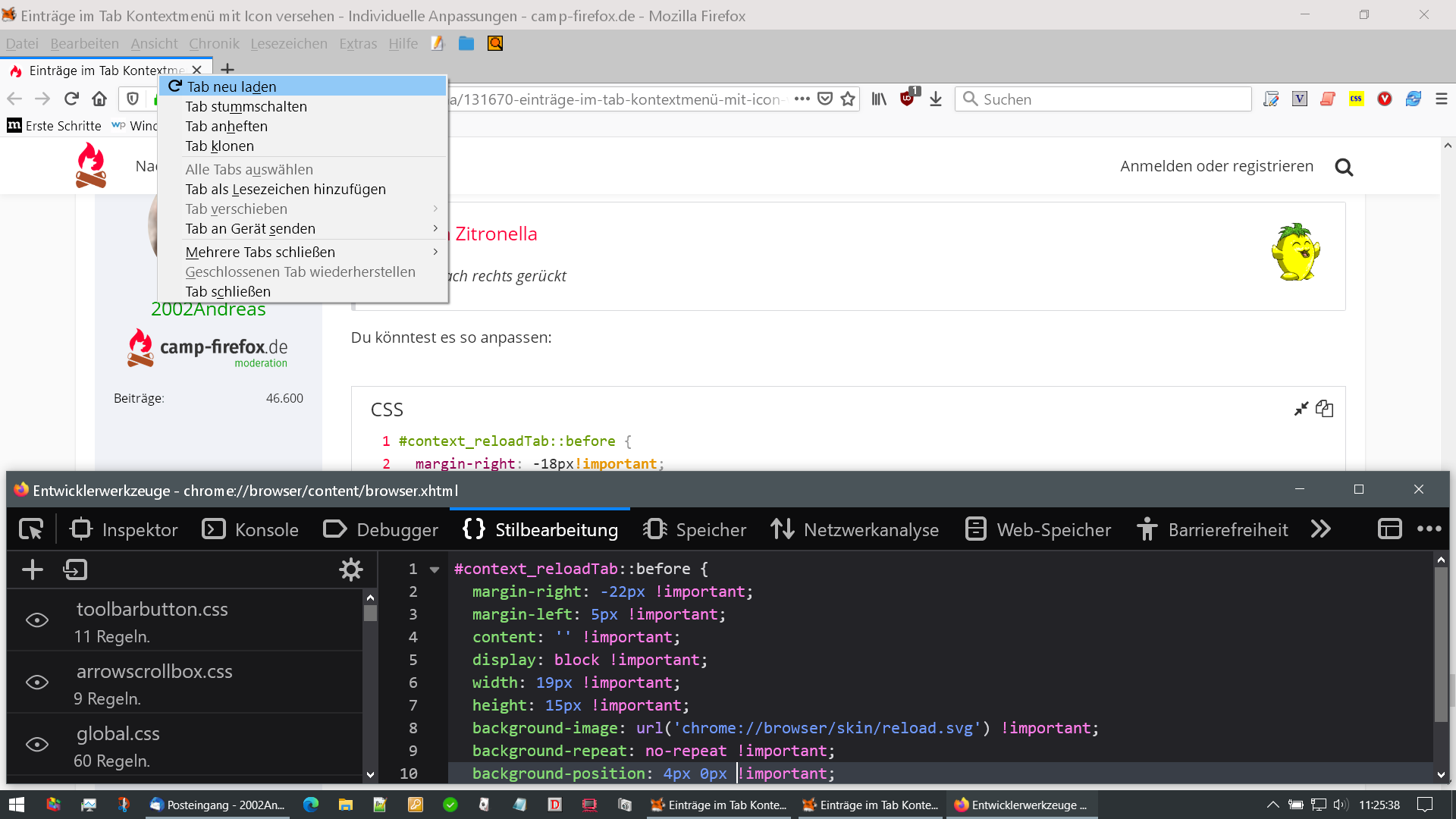This screenshot has width=1456, height=819.
Task: Toggle visibility of arrowscrollbox.css stylesheet
Action: 37,682
